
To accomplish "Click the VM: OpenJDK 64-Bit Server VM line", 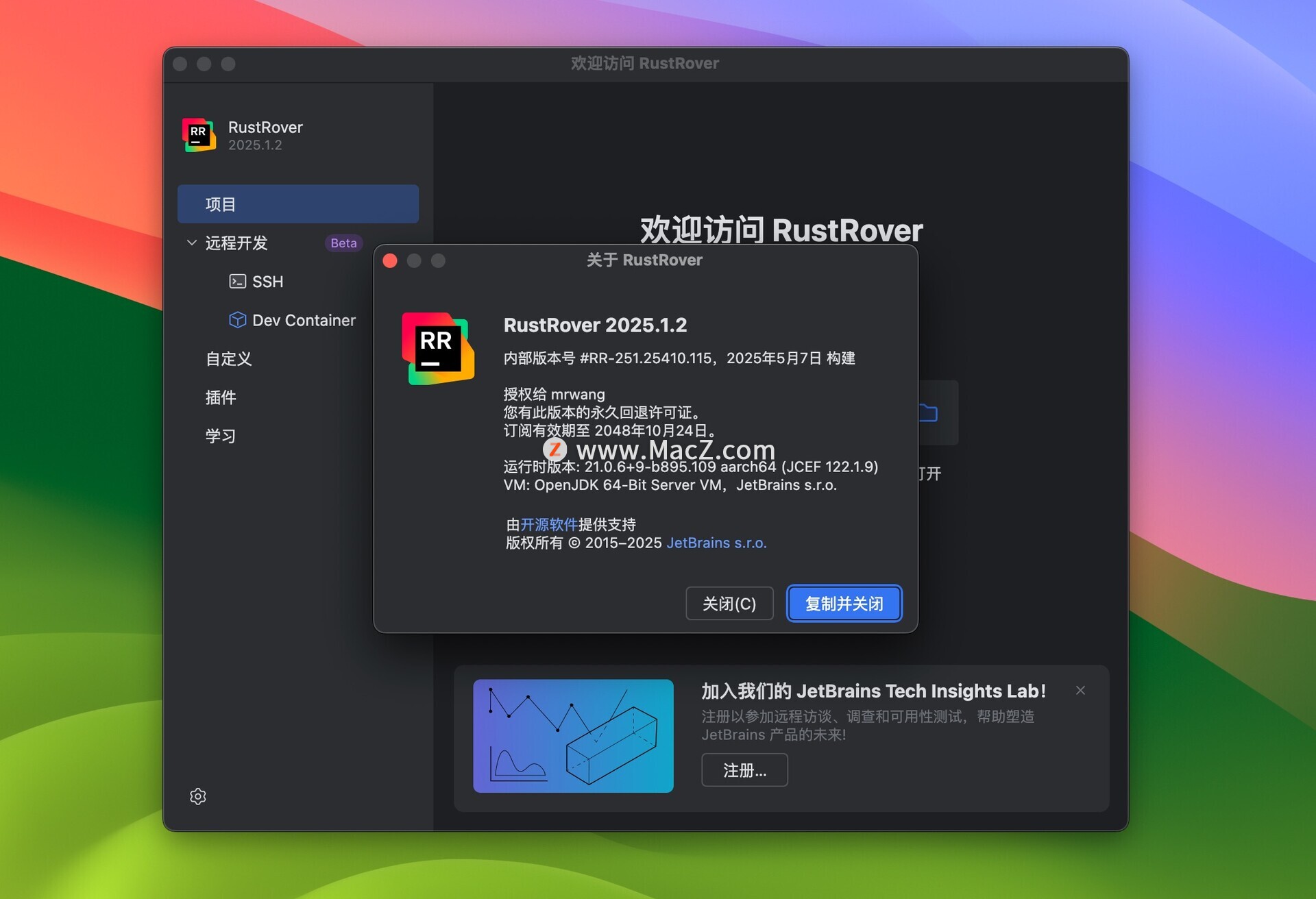I will point(670,485).
